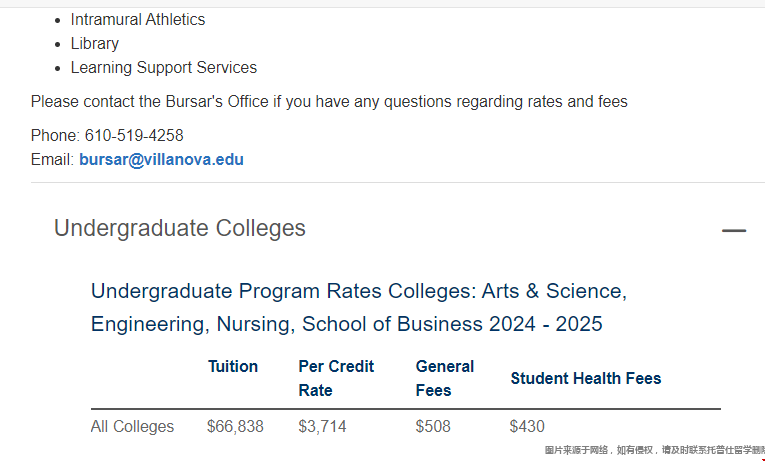765x461 pixels.
Task: Click the $66,838 tuition value
Action: pyautogui.click(x=235, y=426)
